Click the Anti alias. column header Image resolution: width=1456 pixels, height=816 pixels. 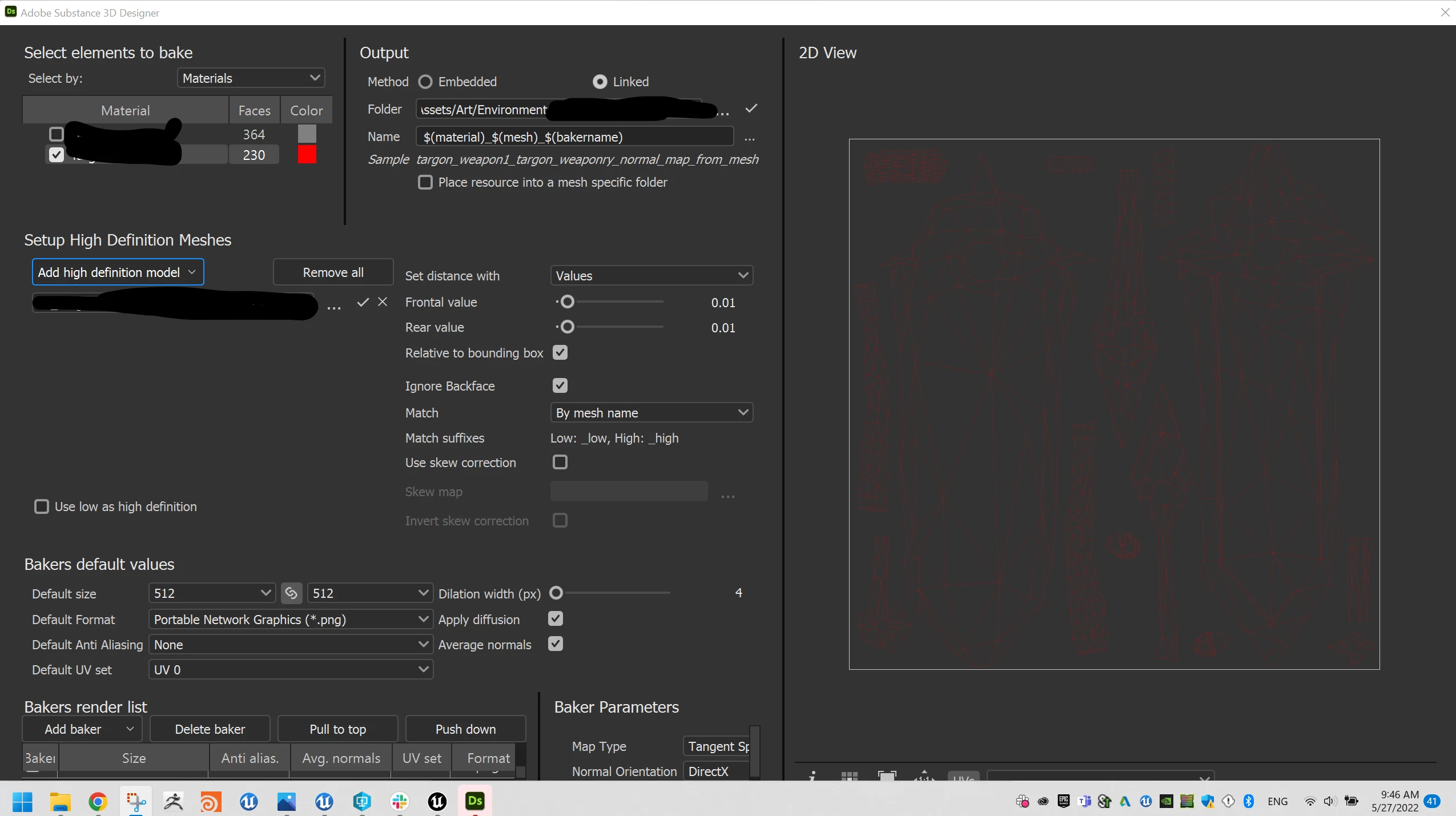250,758
